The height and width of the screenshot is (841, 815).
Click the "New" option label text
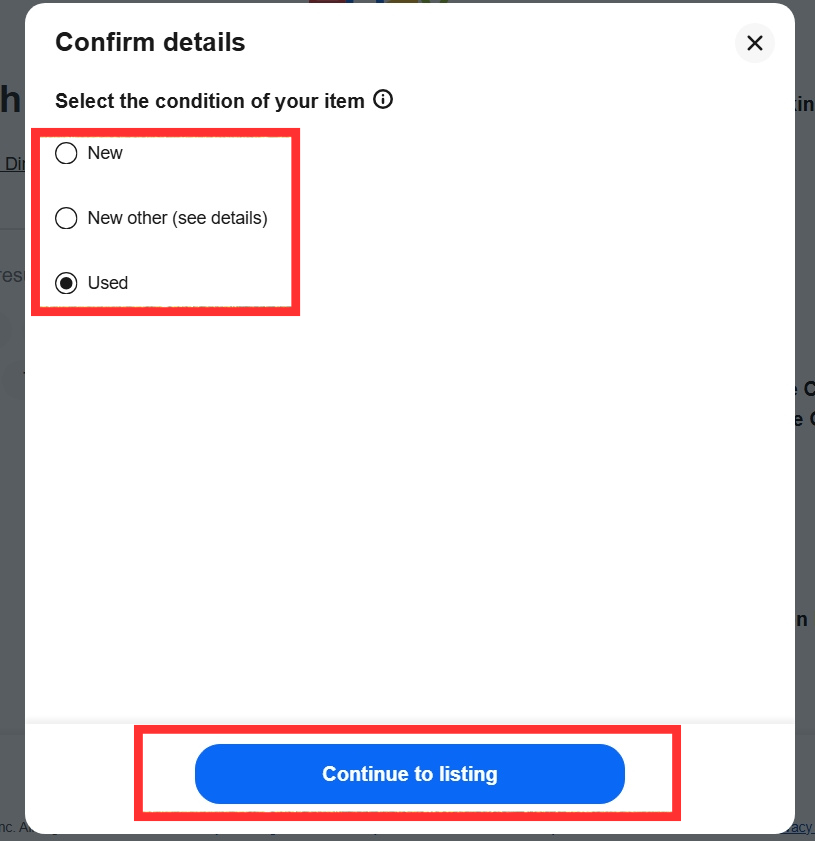tap(105, 153)
